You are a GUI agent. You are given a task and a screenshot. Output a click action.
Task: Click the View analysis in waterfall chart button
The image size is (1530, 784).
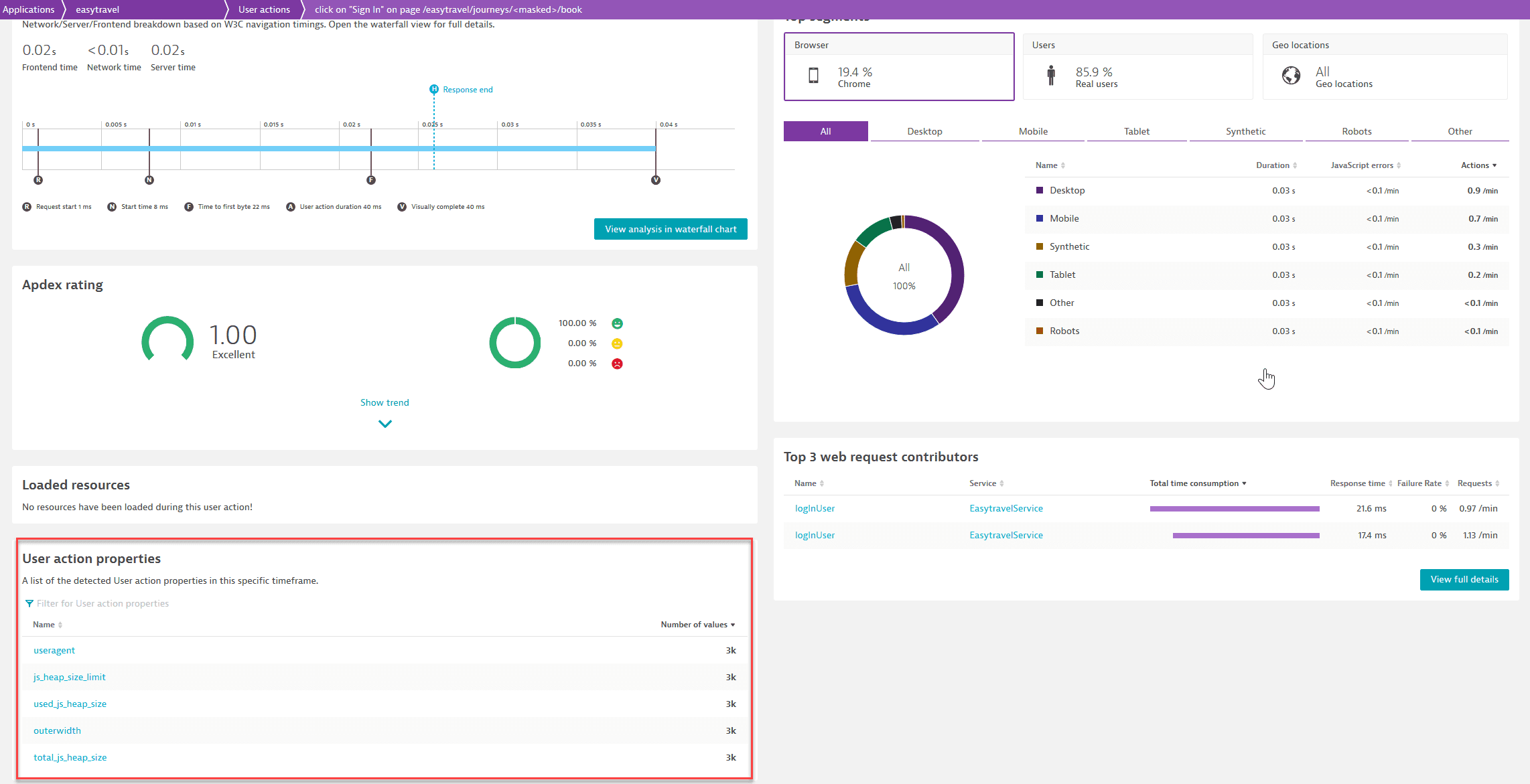[670, 229]
